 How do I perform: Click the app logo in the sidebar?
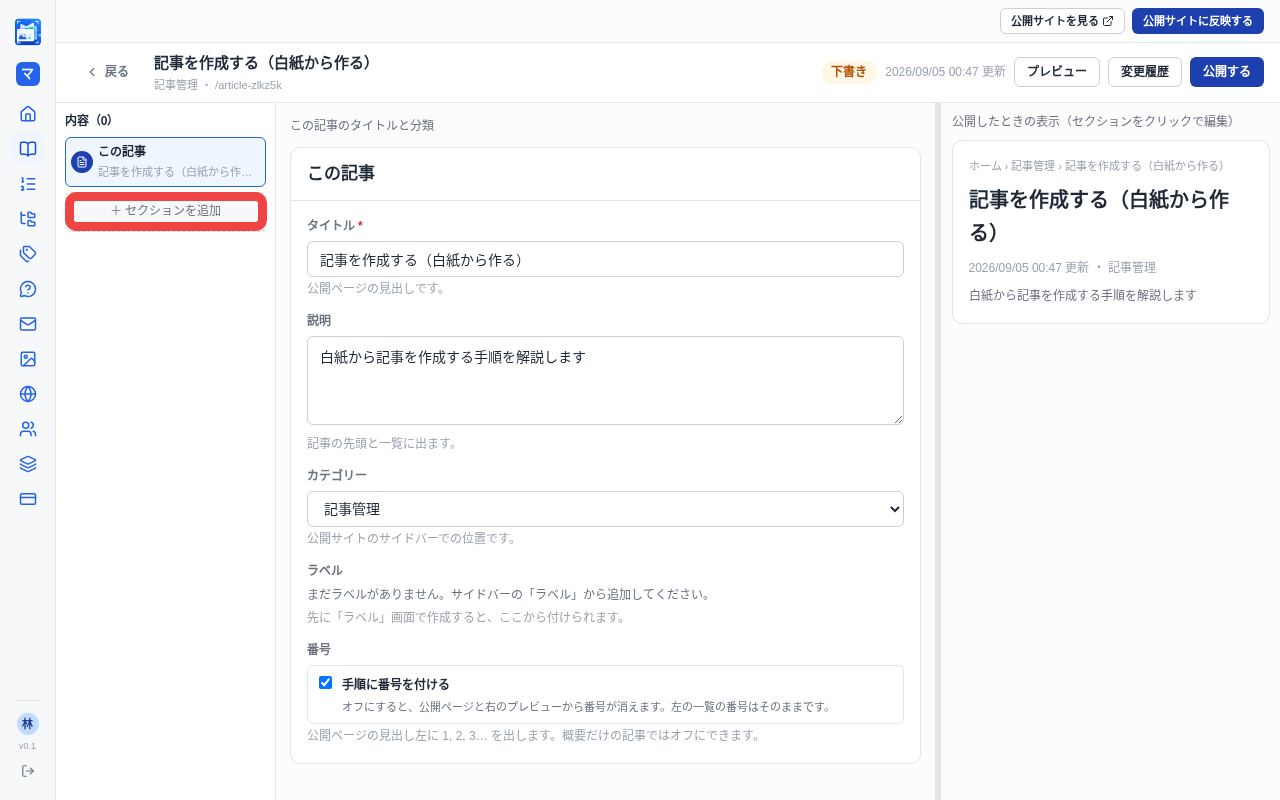pos(28,32)
